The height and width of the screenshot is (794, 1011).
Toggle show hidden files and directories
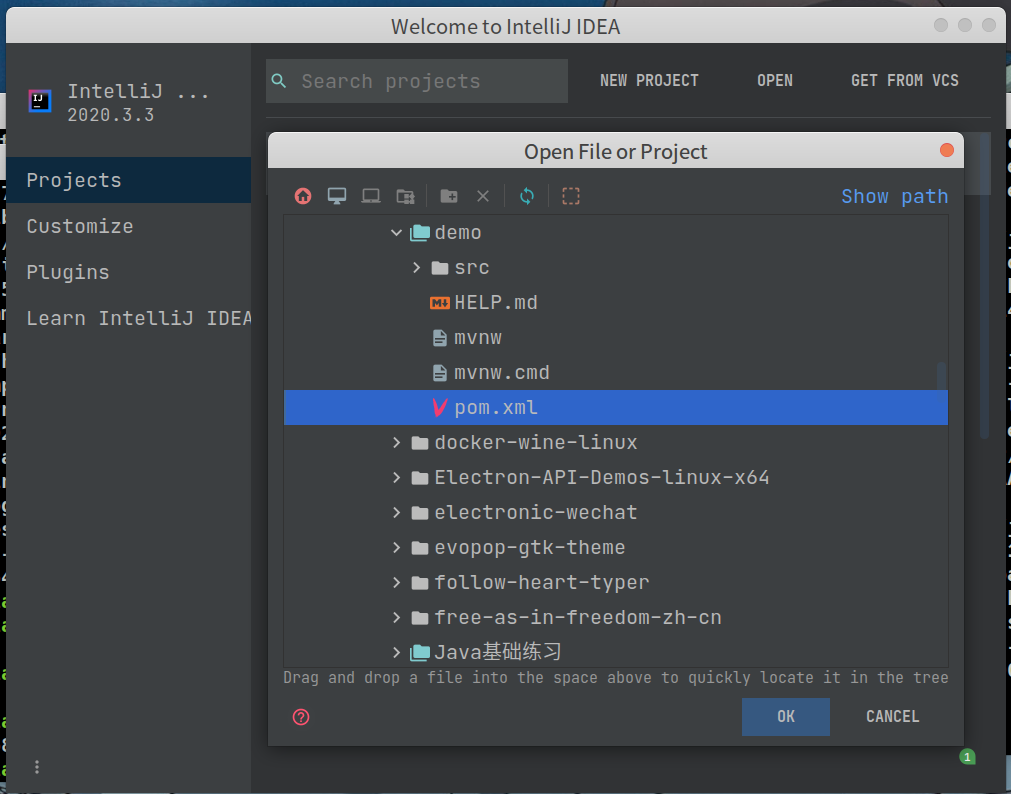[571, 196]
